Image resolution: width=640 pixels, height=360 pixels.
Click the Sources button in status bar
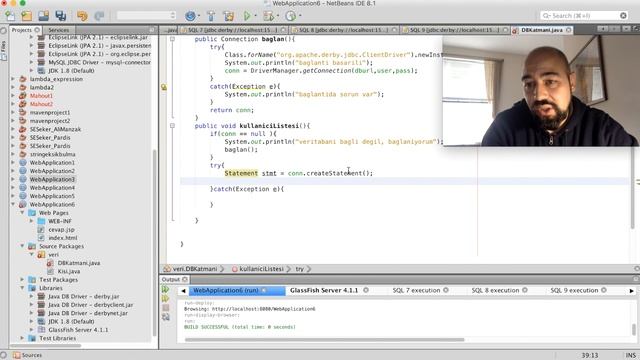click(x=27, y=355)
